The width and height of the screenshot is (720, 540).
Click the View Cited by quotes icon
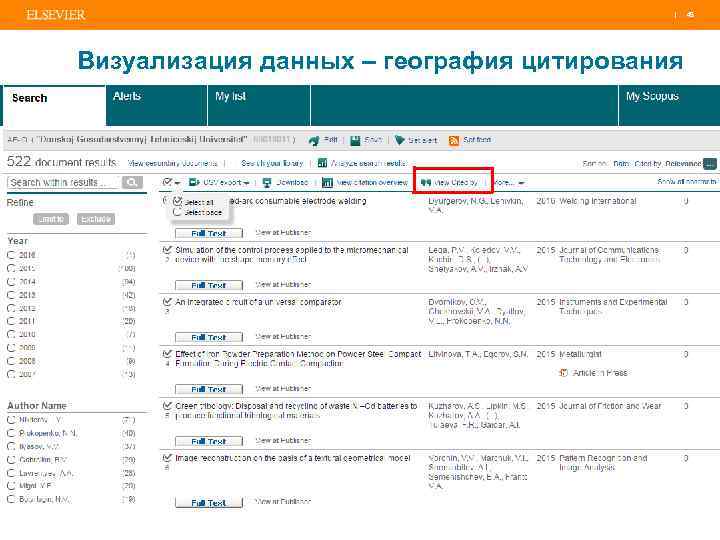point(426,182)
